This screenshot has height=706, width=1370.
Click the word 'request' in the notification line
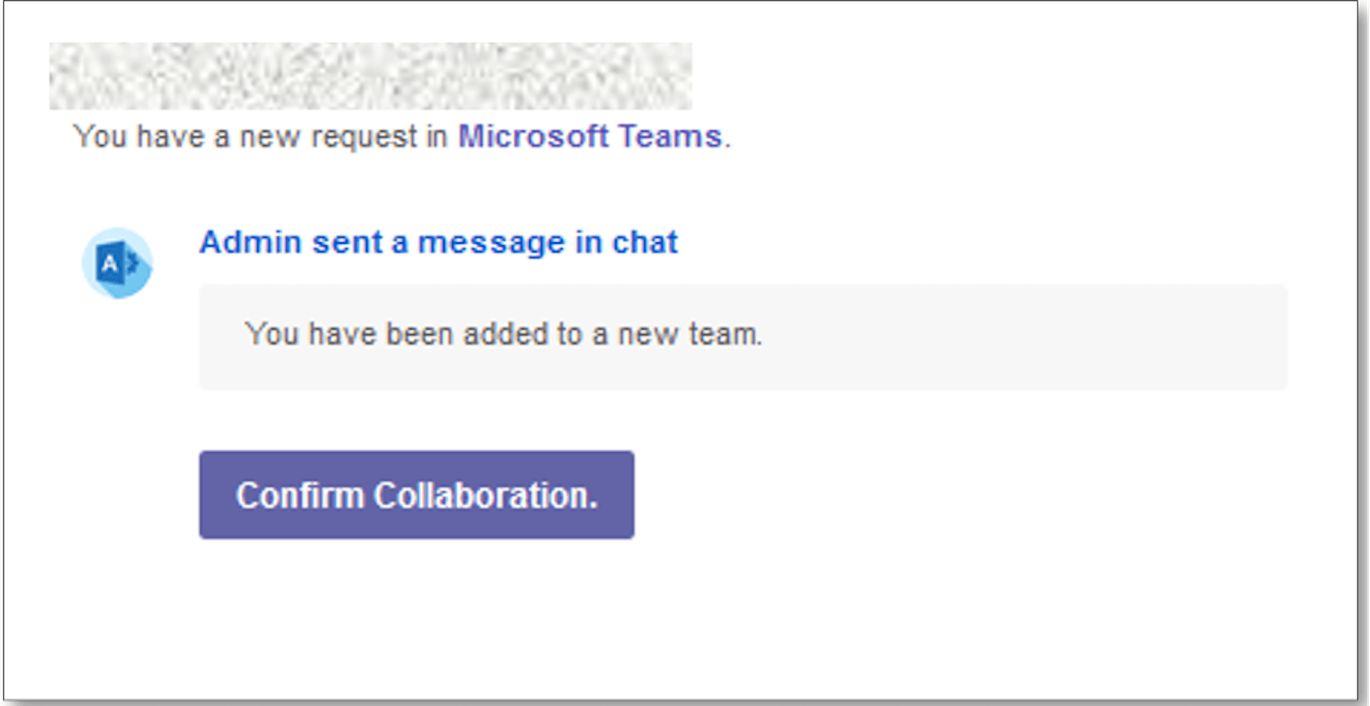pos(365,137)
